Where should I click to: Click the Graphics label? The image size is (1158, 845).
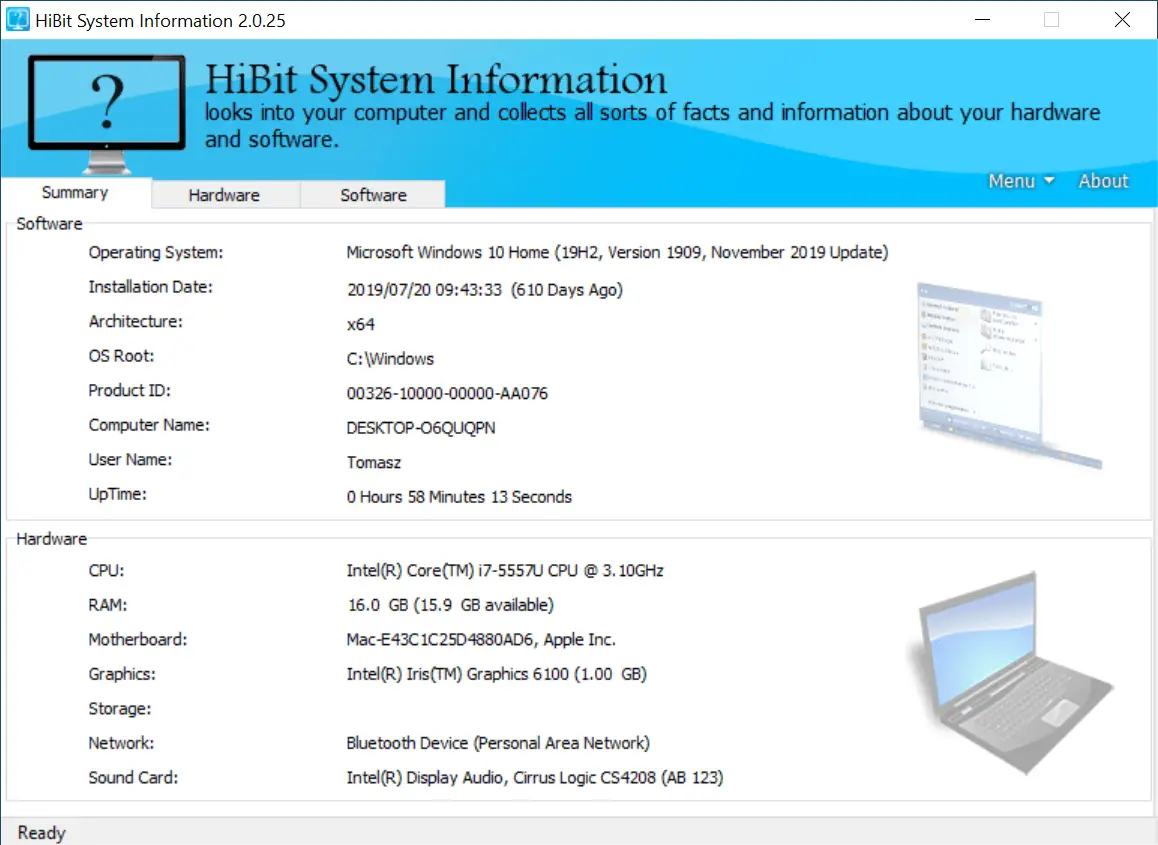[x=123, y=674]
